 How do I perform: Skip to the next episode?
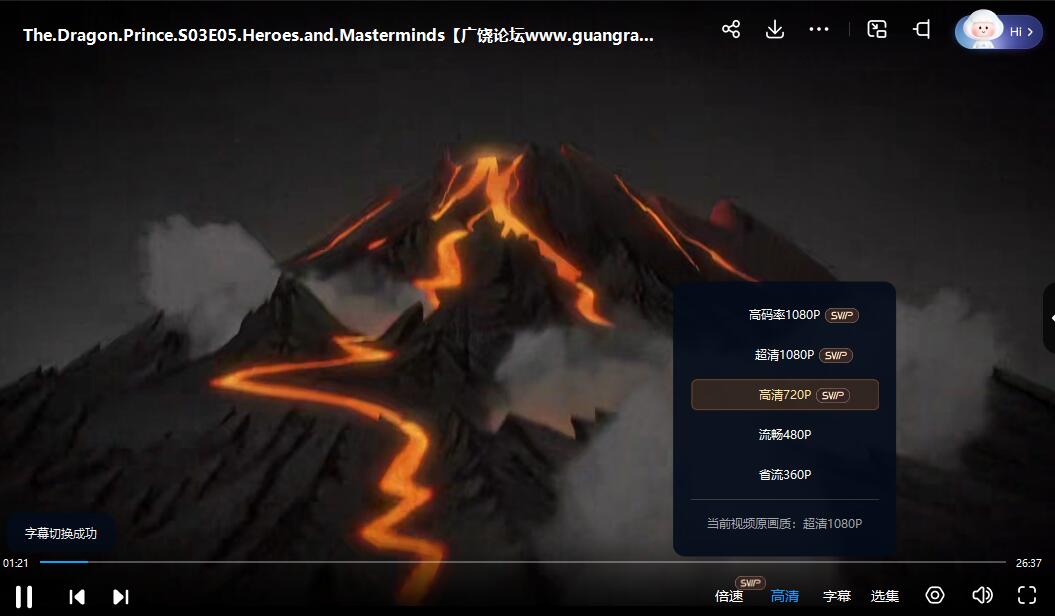[120, 596]
